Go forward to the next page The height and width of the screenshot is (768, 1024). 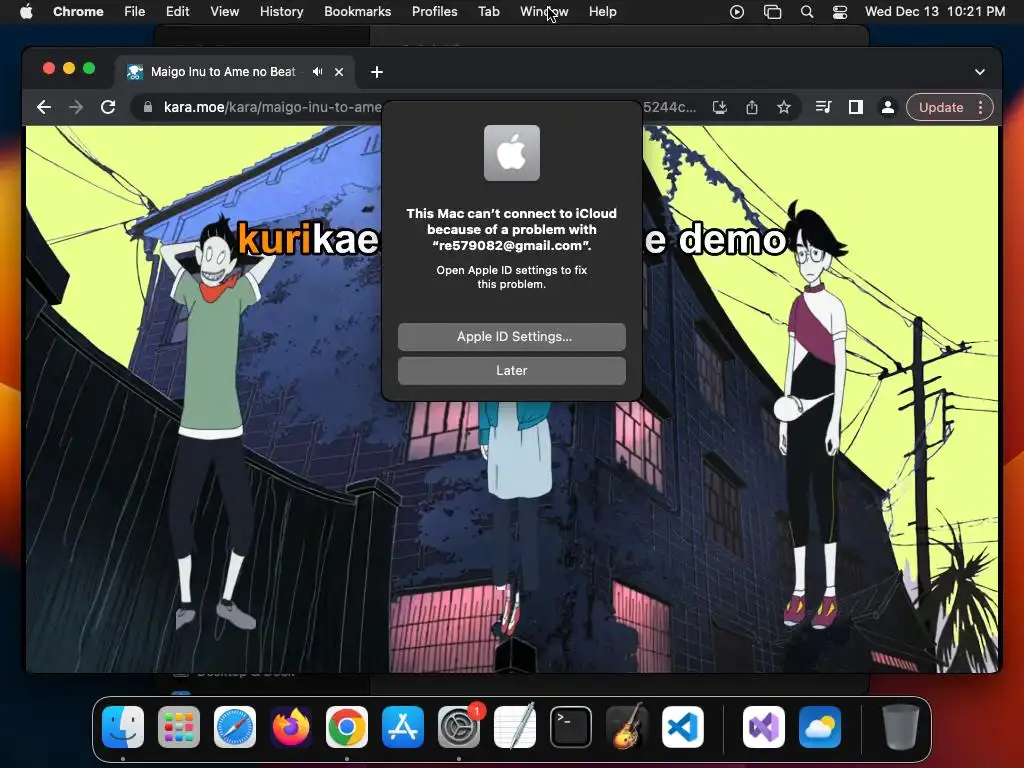click(x=76, y=107)
